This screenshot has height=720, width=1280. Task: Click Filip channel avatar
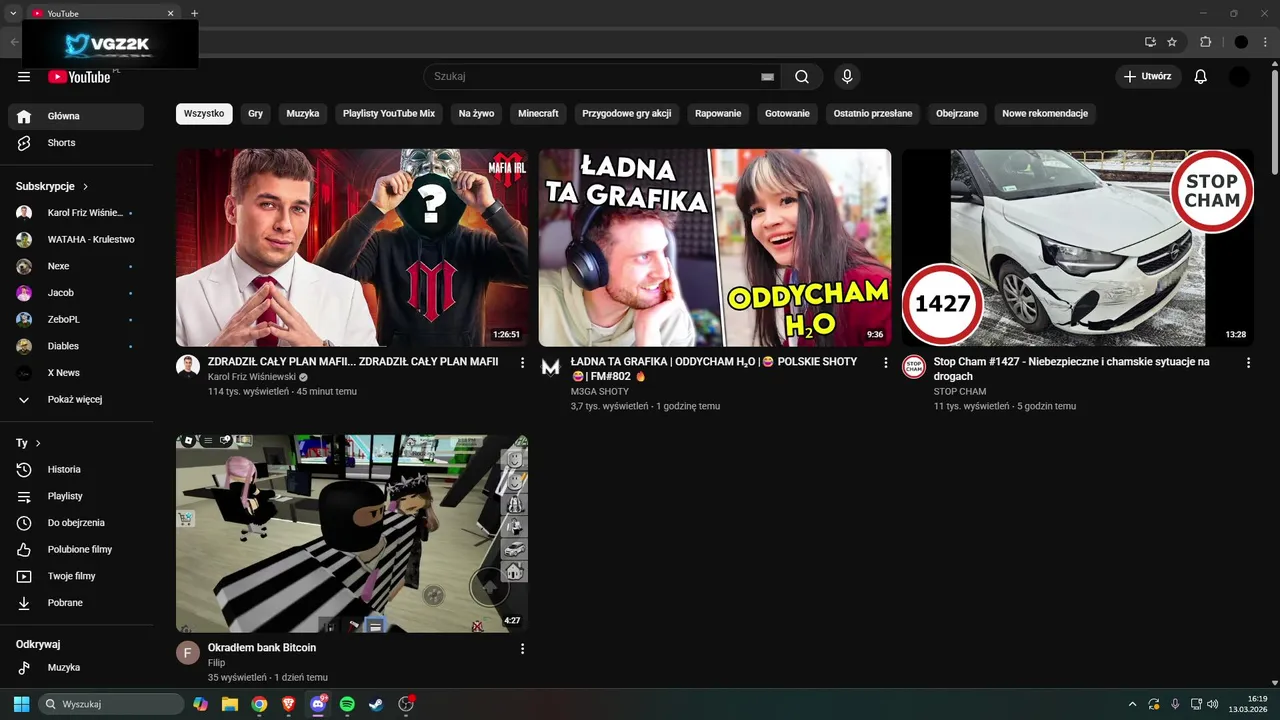point(188,653)
